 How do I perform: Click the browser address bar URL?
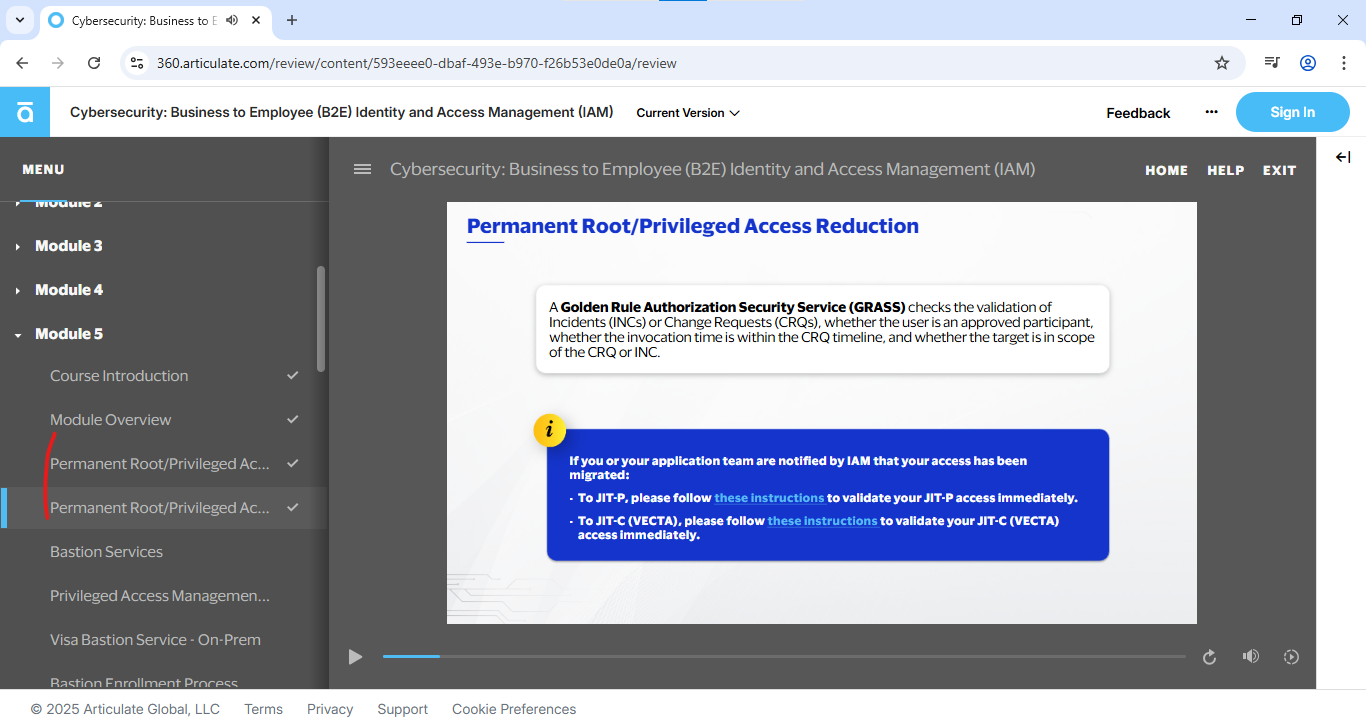pyautogui.click(x=417, y=63)
